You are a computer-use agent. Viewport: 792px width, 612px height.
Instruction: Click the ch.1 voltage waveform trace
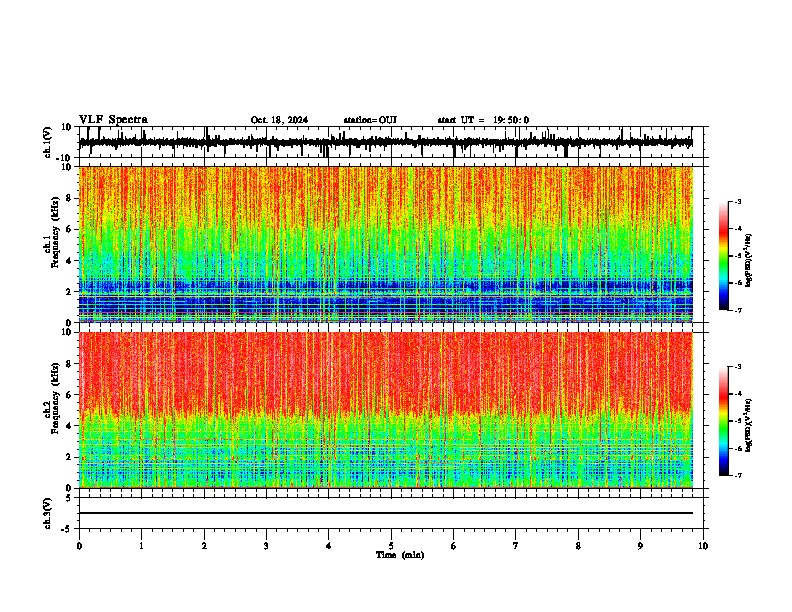point(385,142)
